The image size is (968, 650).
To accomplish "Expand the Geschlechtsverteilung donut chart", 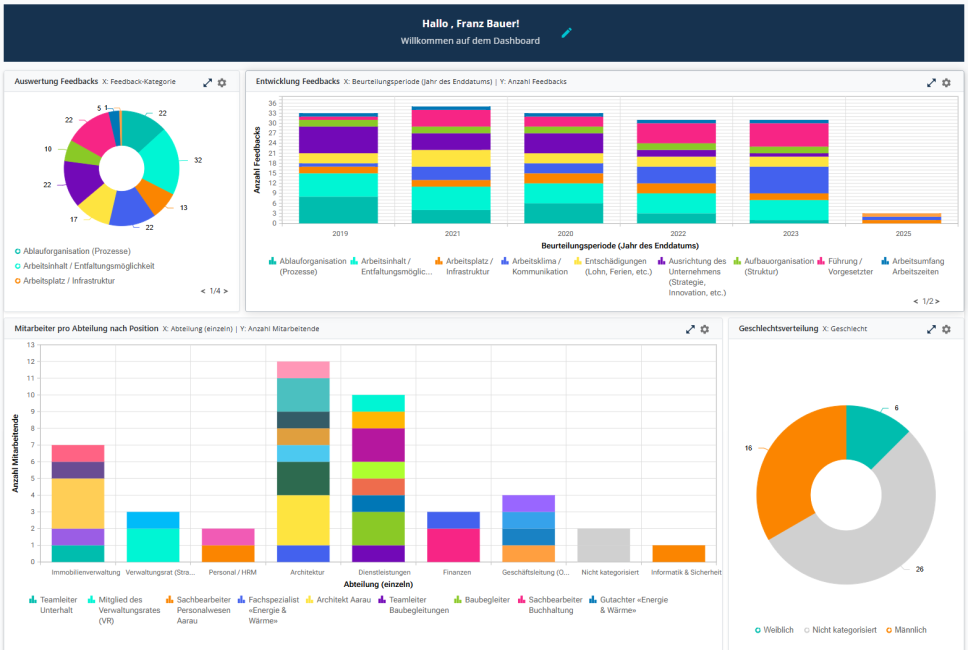I will point(930,328).
